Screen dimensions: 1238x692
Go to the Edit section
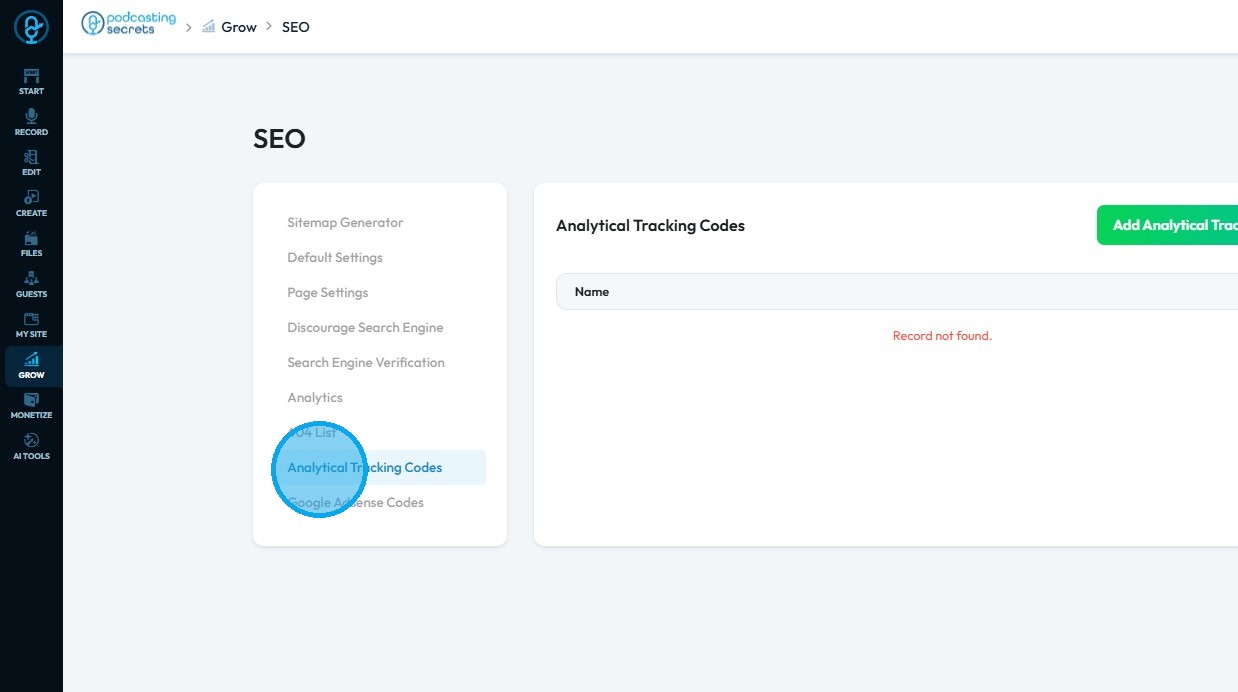click(x=31, y=162)
